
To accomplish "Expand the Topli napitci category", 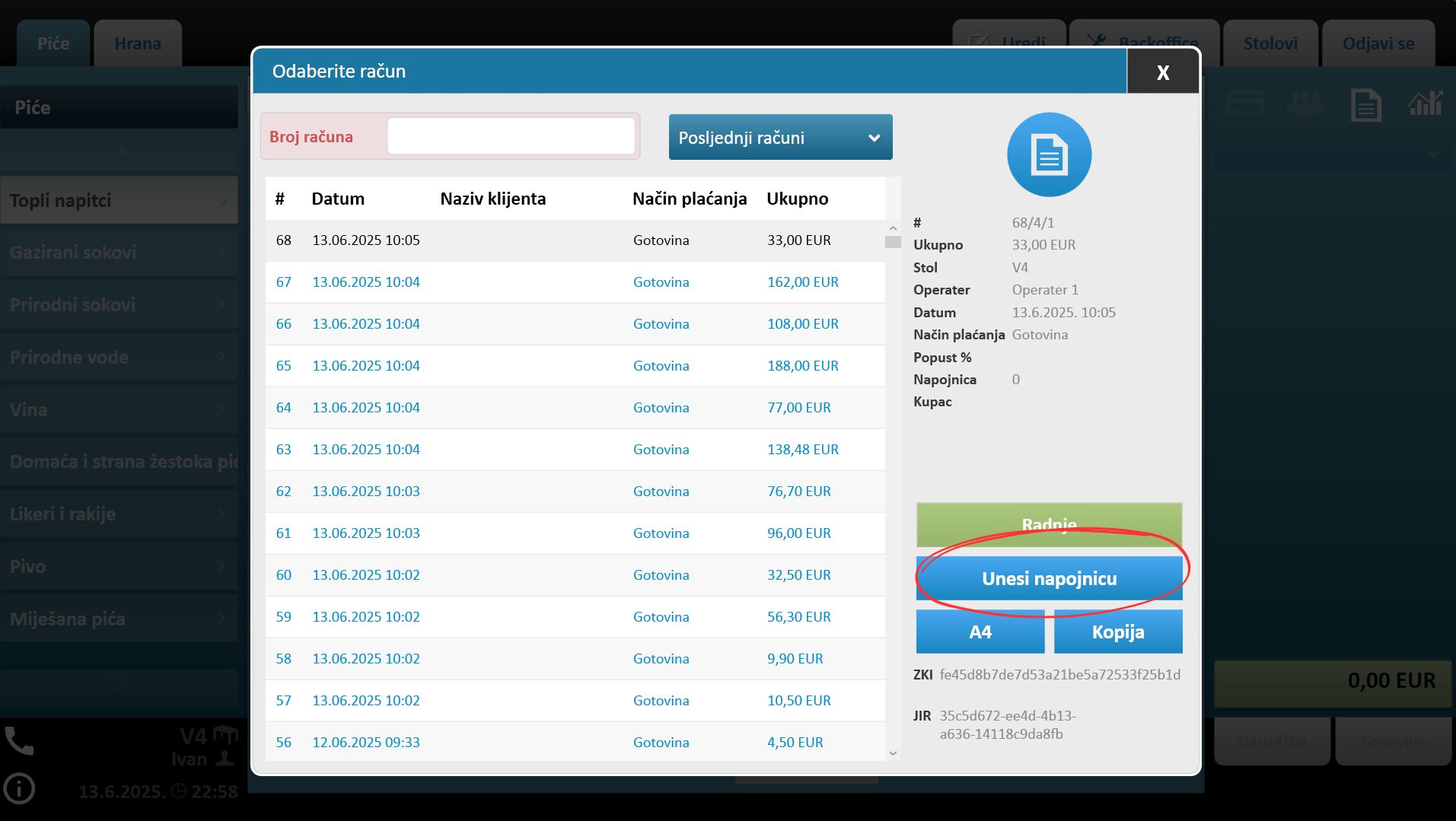I will click(x=119, y=201).
